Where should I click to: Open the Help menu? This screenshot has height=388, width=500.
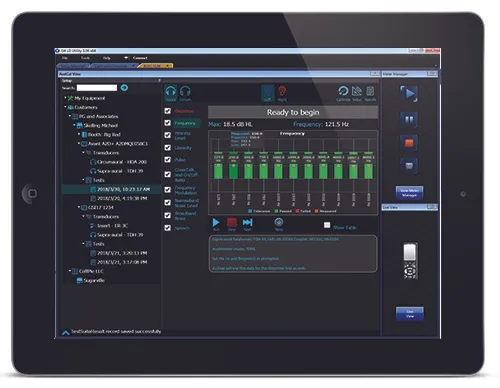pyautogui.click(x=107, y=58)
